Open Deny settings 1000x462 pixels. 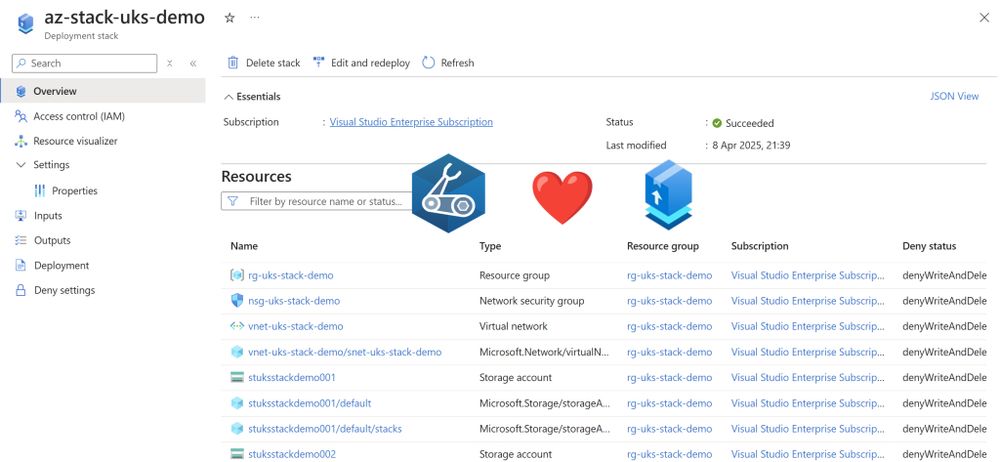(x=64, y=290)
